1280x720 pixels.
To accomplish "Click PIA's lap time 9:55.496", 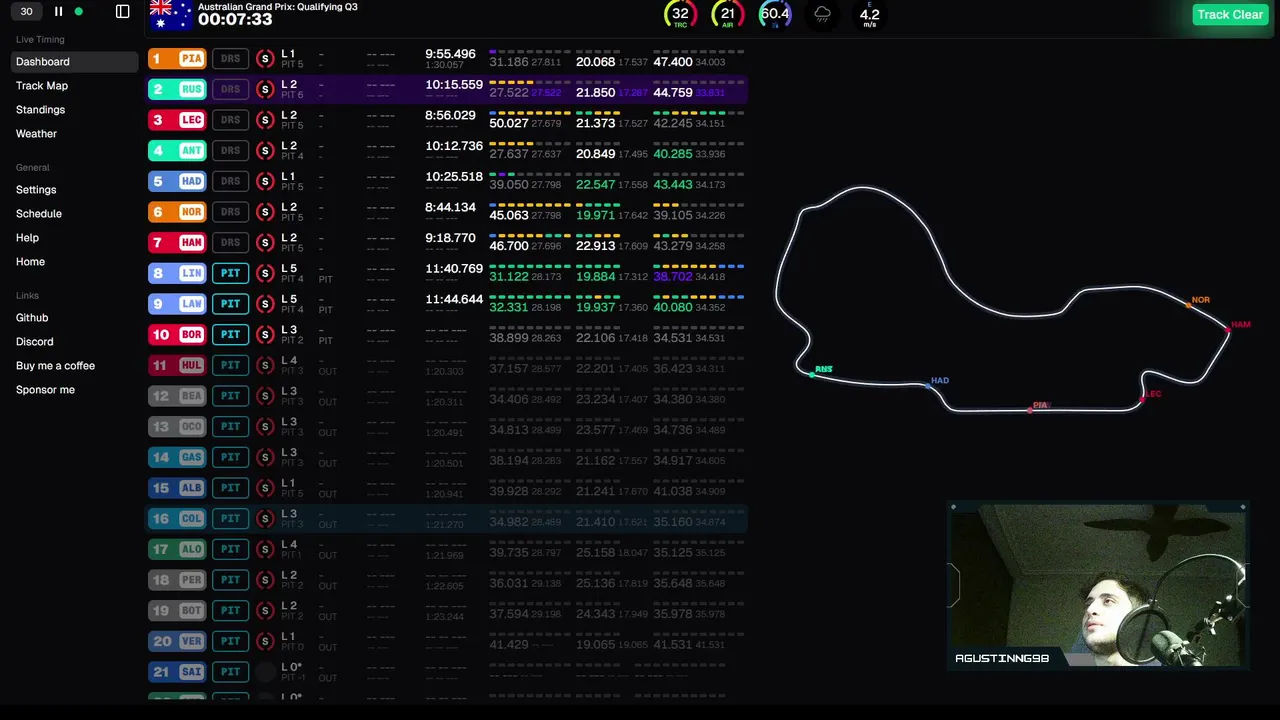I will pyautogui.click(x=450, y=54).
